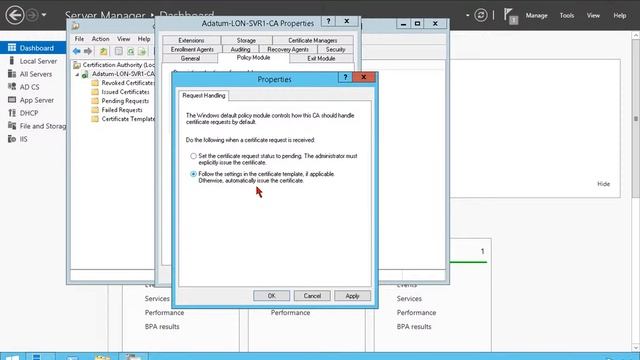Click the help question mark on Properties dialog
640x360 pixels.
point(345,77)
